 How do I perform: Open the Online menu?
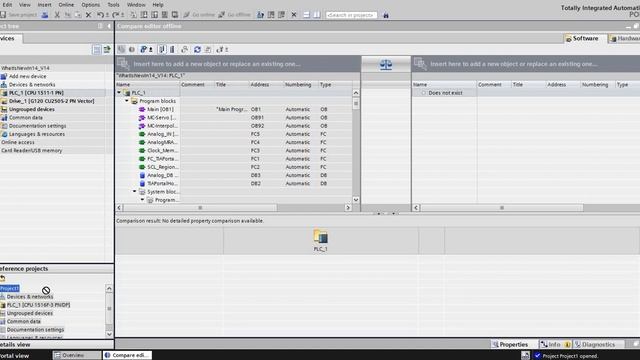[x=66, y=4]
